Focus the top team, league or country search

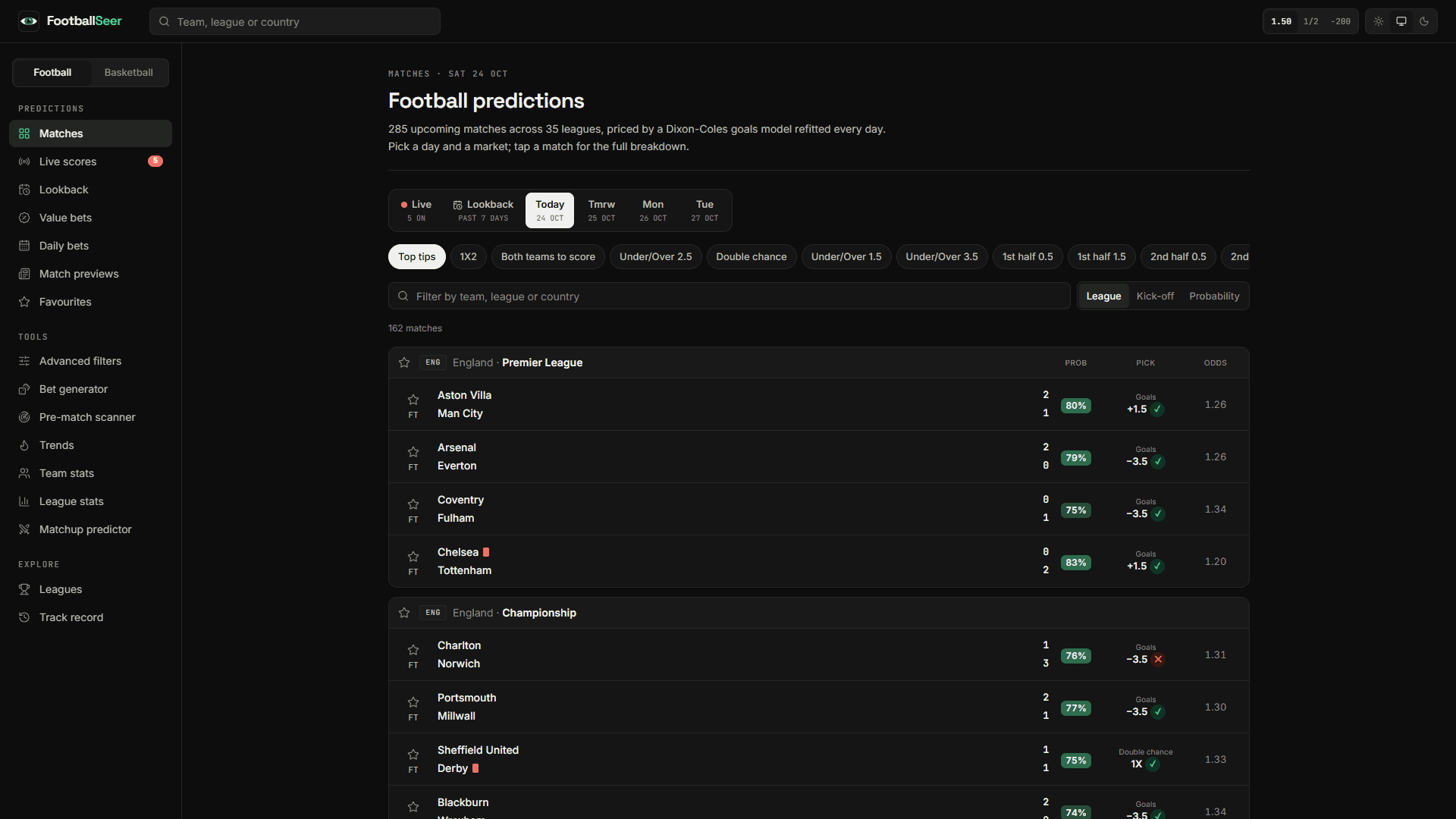[x=295, y=22]
